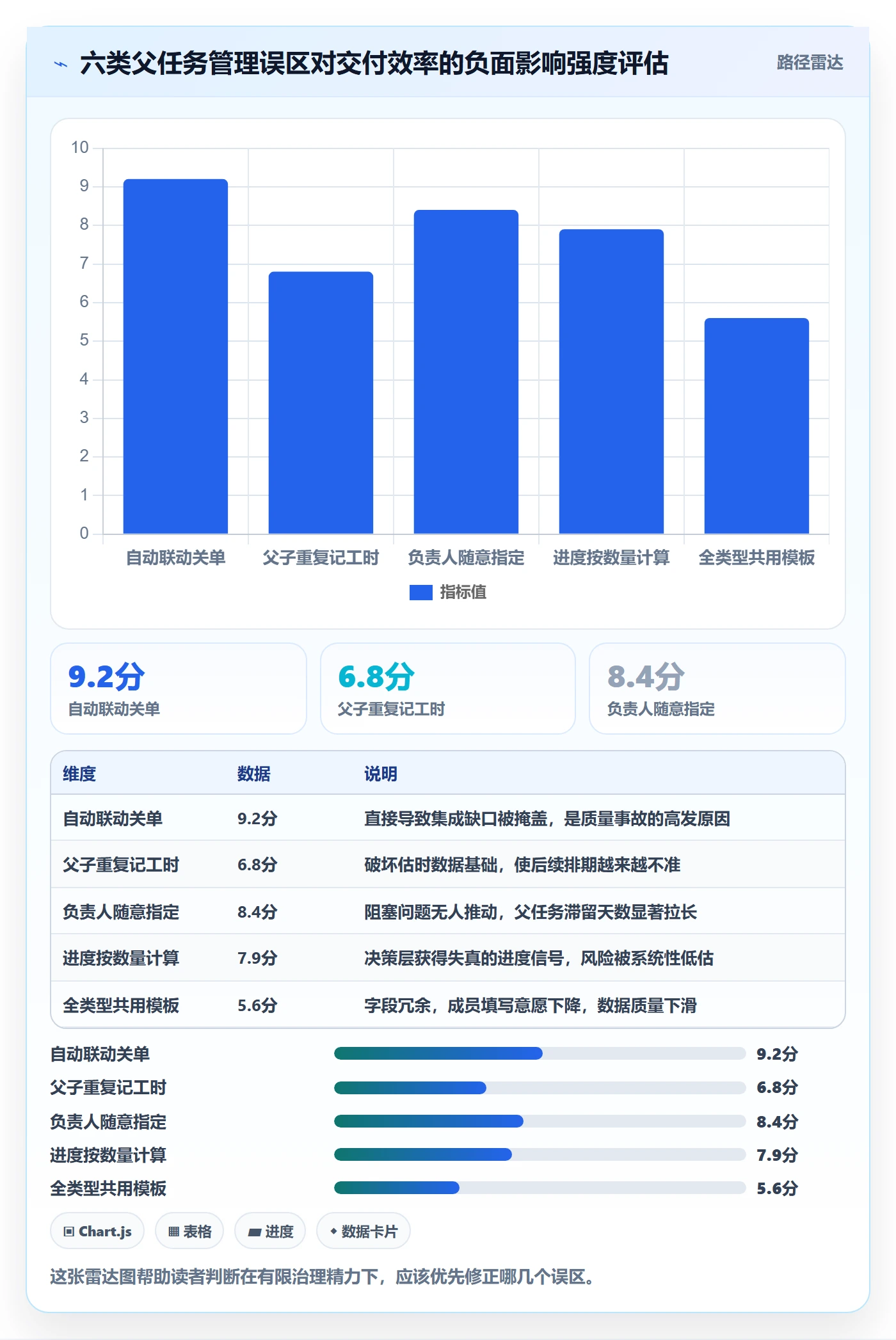Click the description 直接导致集成缺口被掩盖
Screen dimensions: 896x1340
click(x=547, y=818)
